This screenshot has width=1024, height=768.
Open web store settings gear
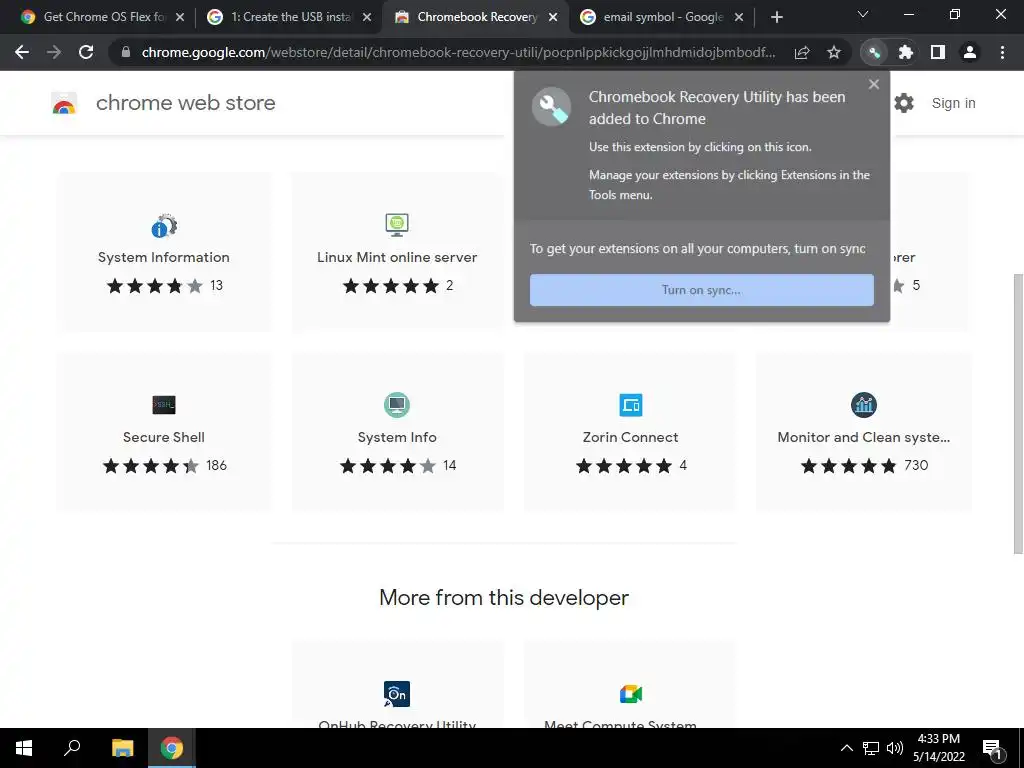click(x=904, y=103)
